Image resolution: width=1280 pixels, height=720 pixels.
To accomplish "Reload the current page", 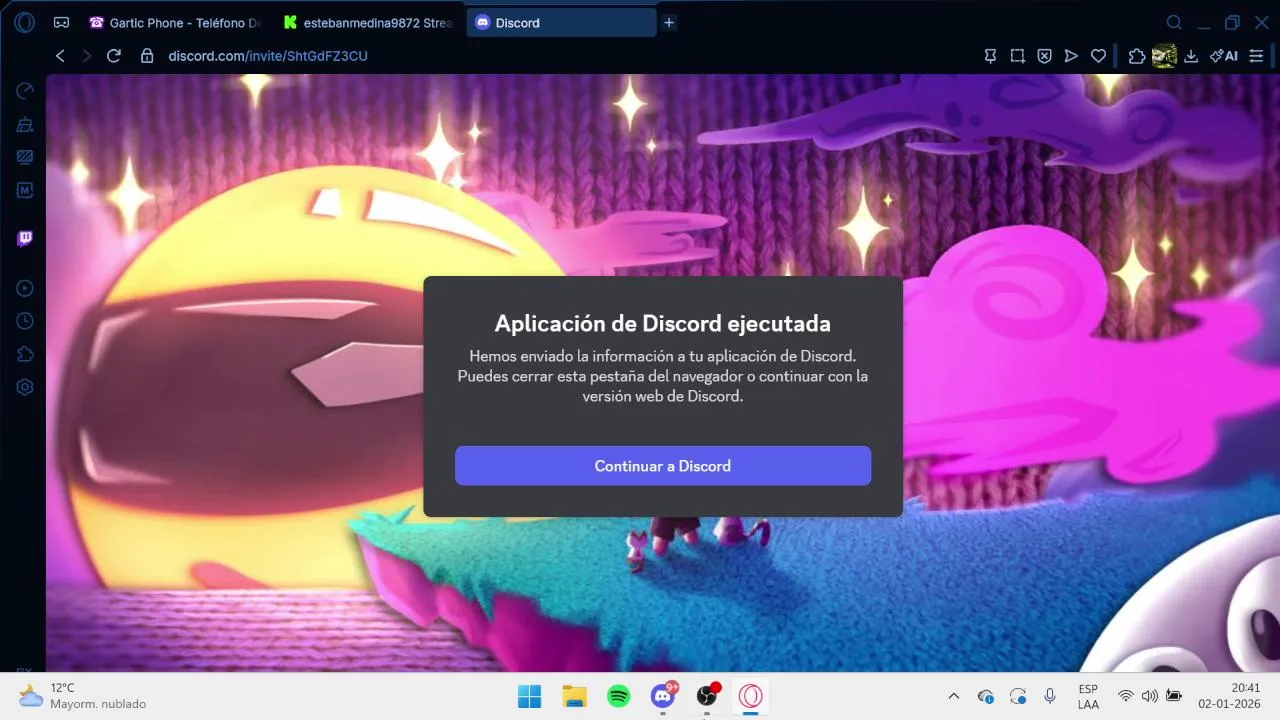I will [x=114, y=56].
